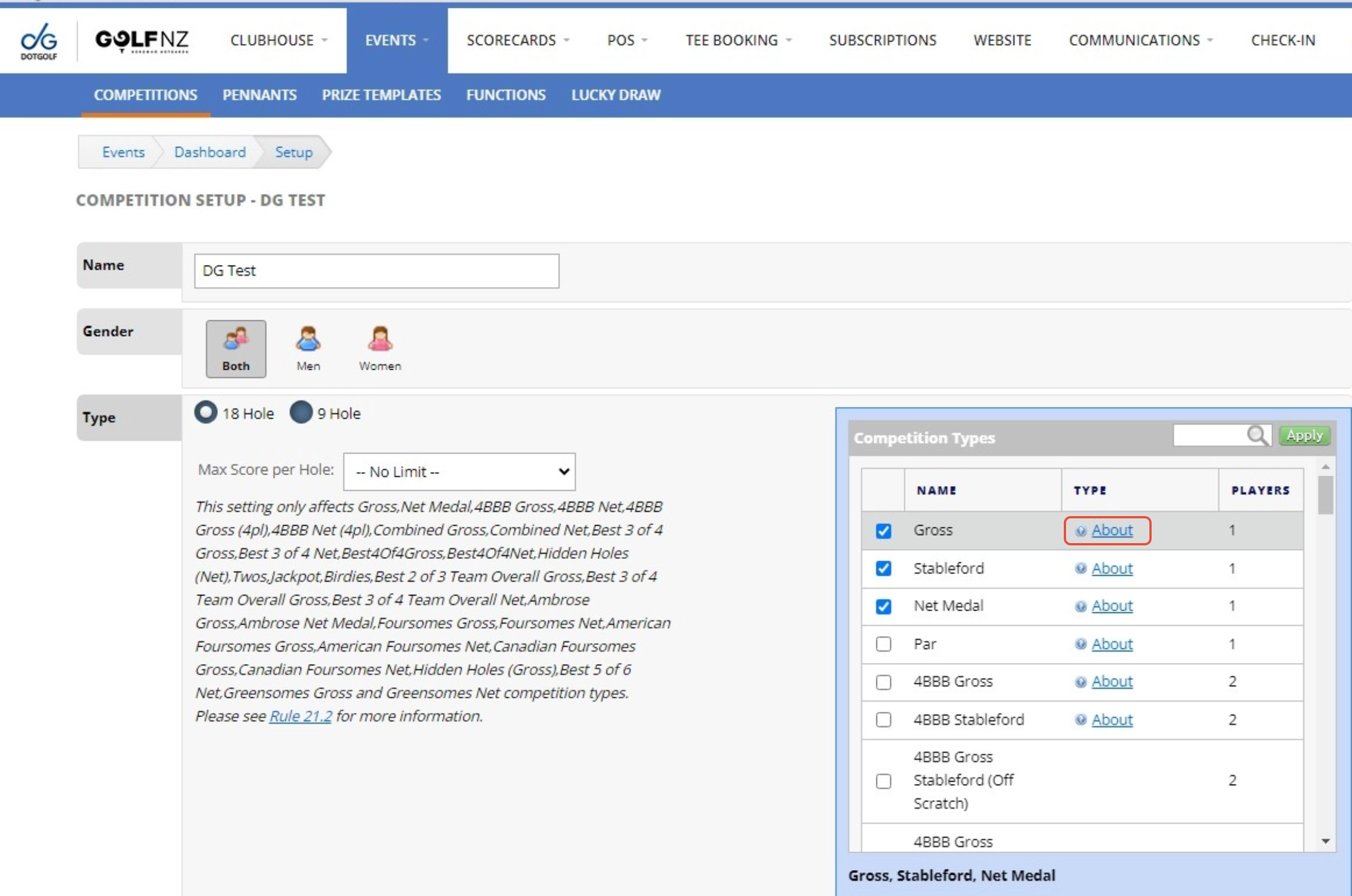Image resolution: width=1352 pixels, height=896 pixels.
Task: Enable the 4BBB Stableford checkbox
Action: coord(884,719)
